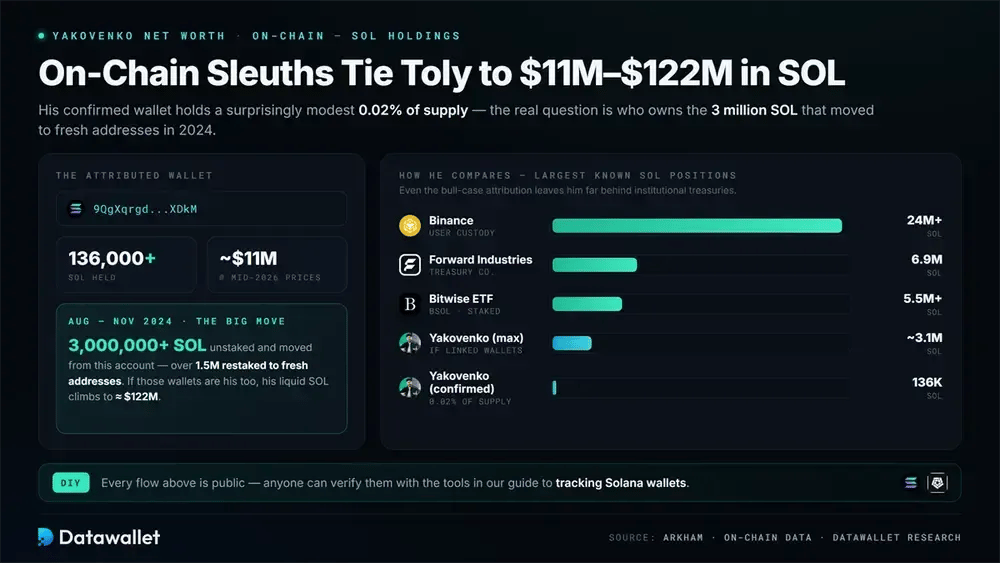Click the green status dot in header
The height and width of the screenshot is (563, 1000).
(41, 36)
